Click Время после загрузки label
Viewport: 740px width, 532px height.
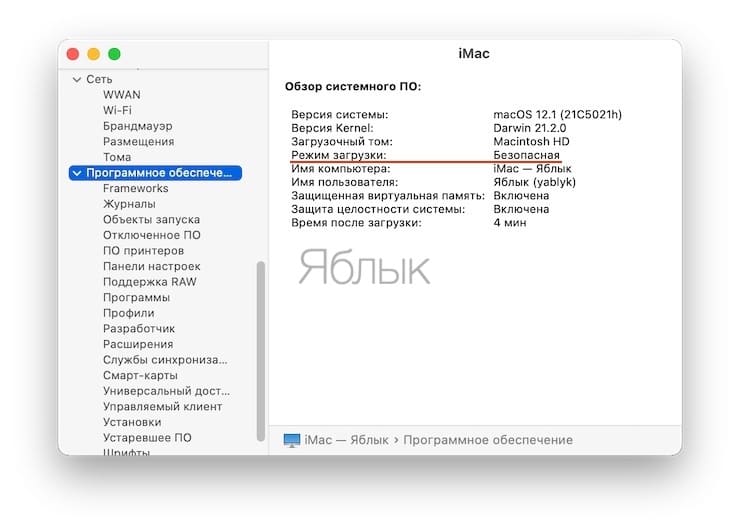tap(356, 223)
